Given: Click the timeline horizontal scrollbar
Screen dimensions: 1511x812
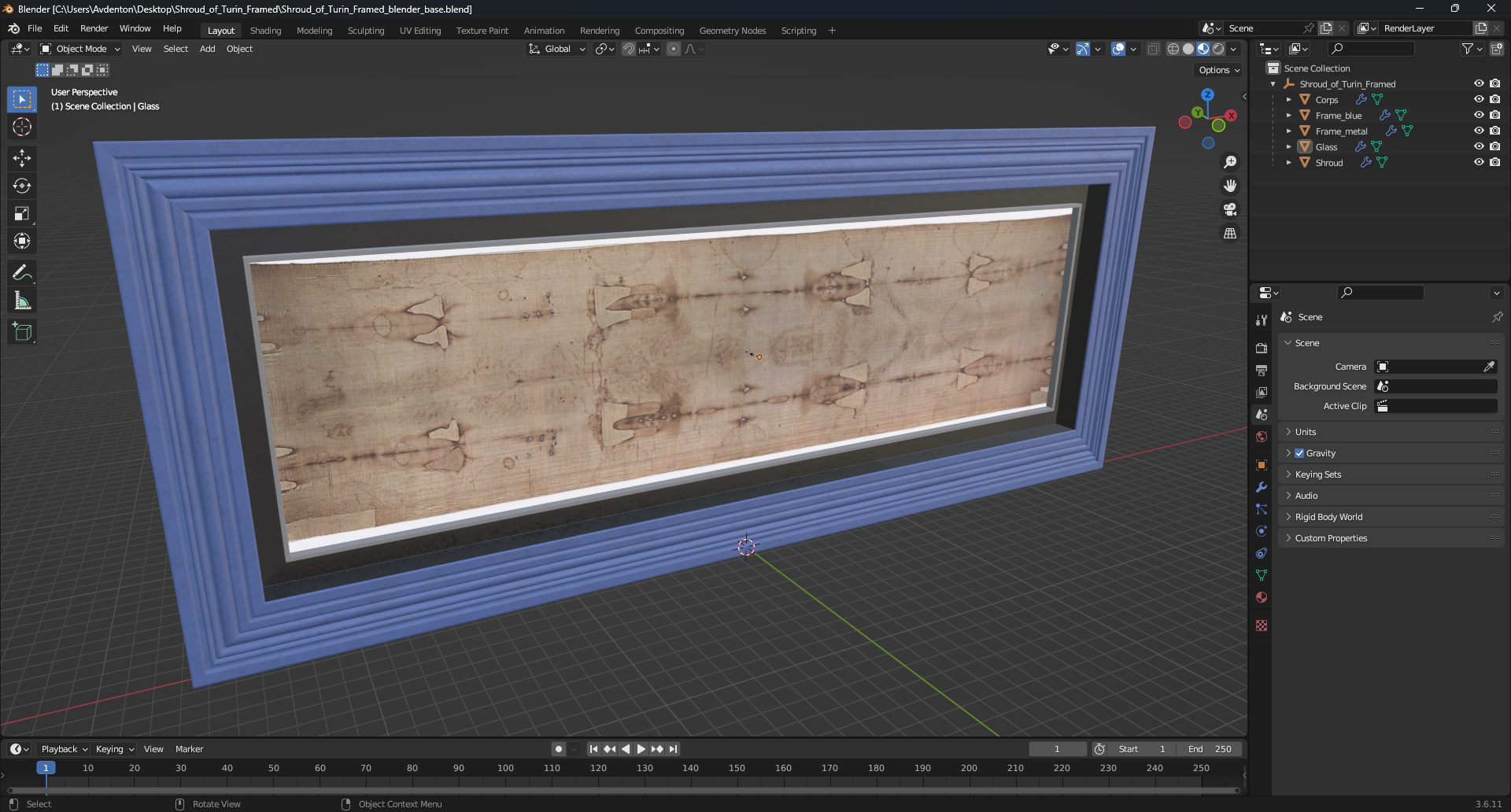Looking at the screenshot, I should [x=623, y=790].
